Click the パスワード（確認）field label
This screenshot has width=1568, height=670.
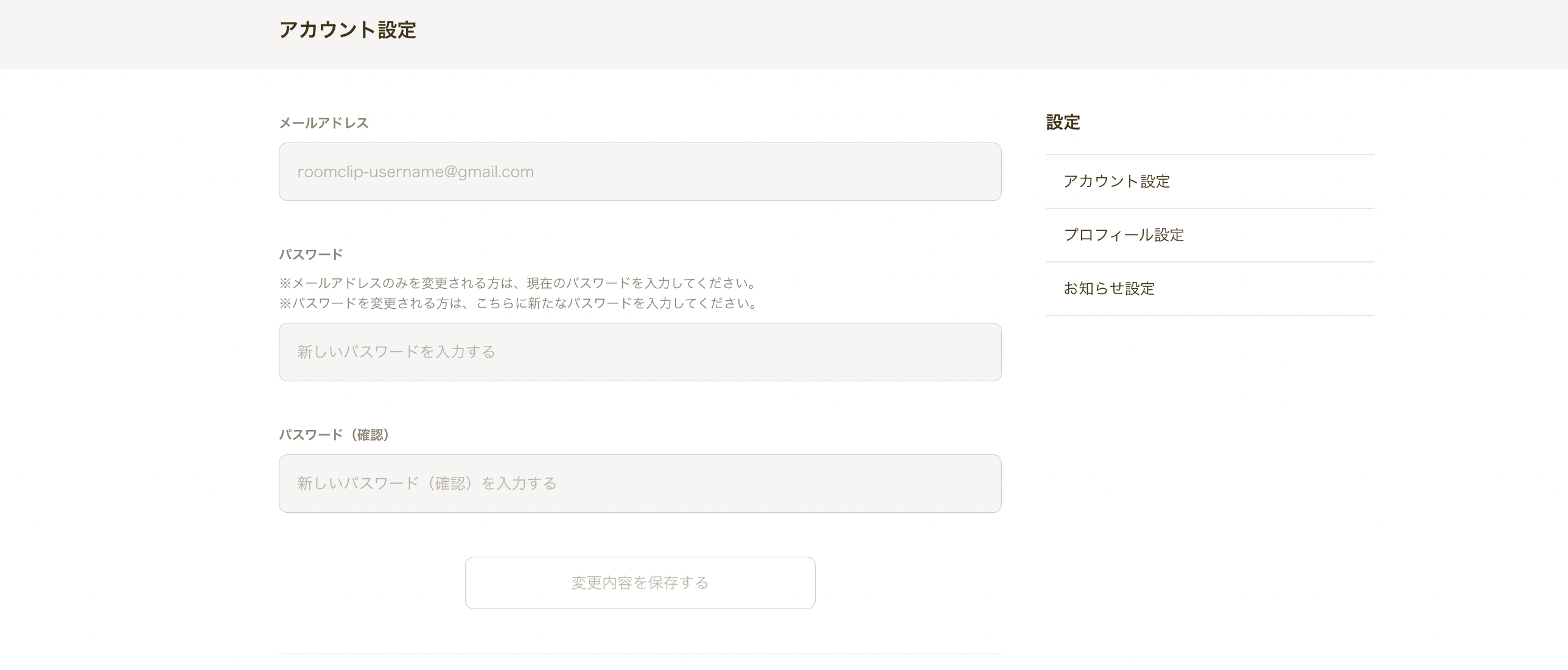click(x=334, y=435)
